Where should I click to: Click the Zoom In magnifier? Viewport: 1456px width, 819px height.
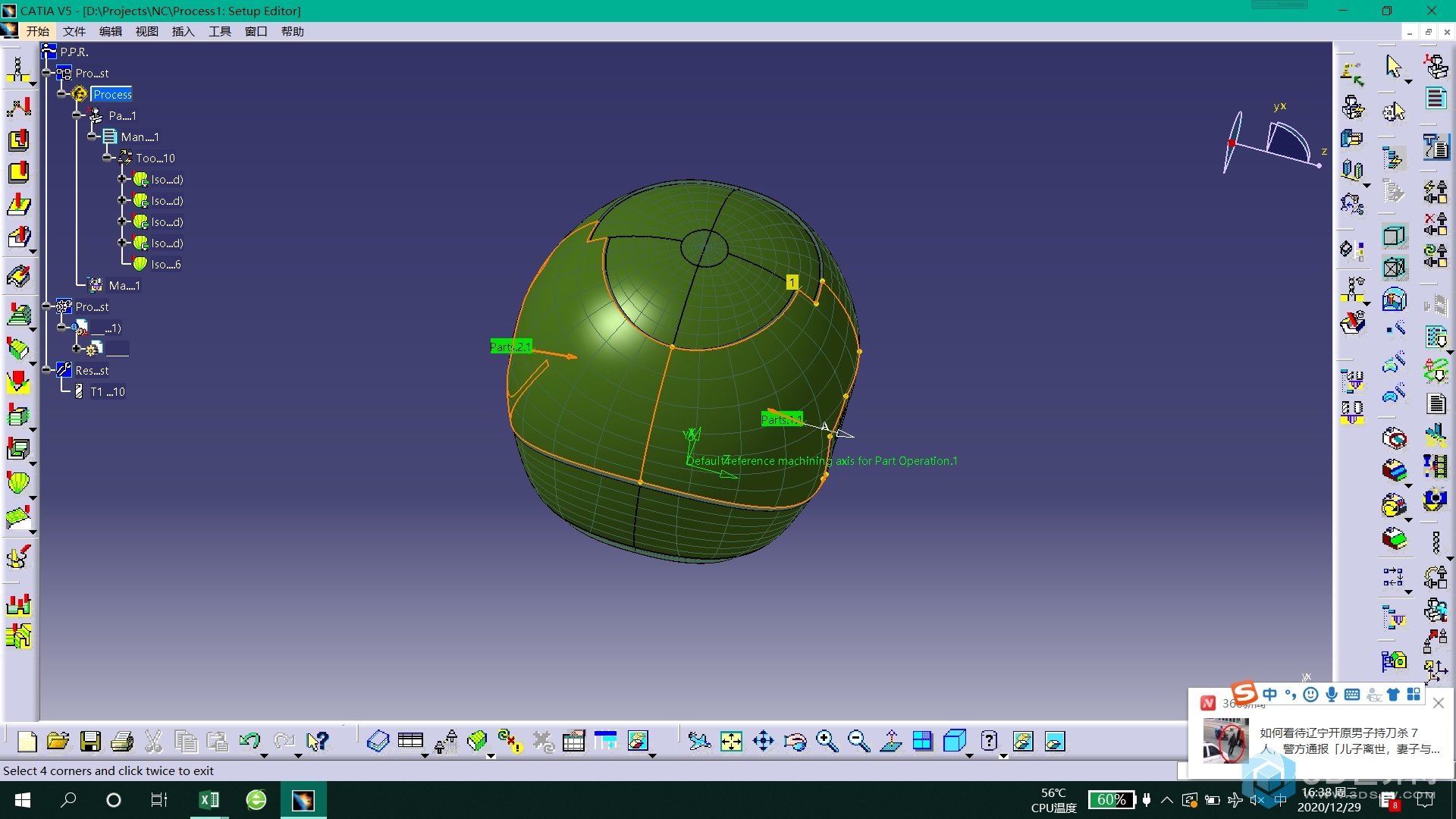point(827,741)
